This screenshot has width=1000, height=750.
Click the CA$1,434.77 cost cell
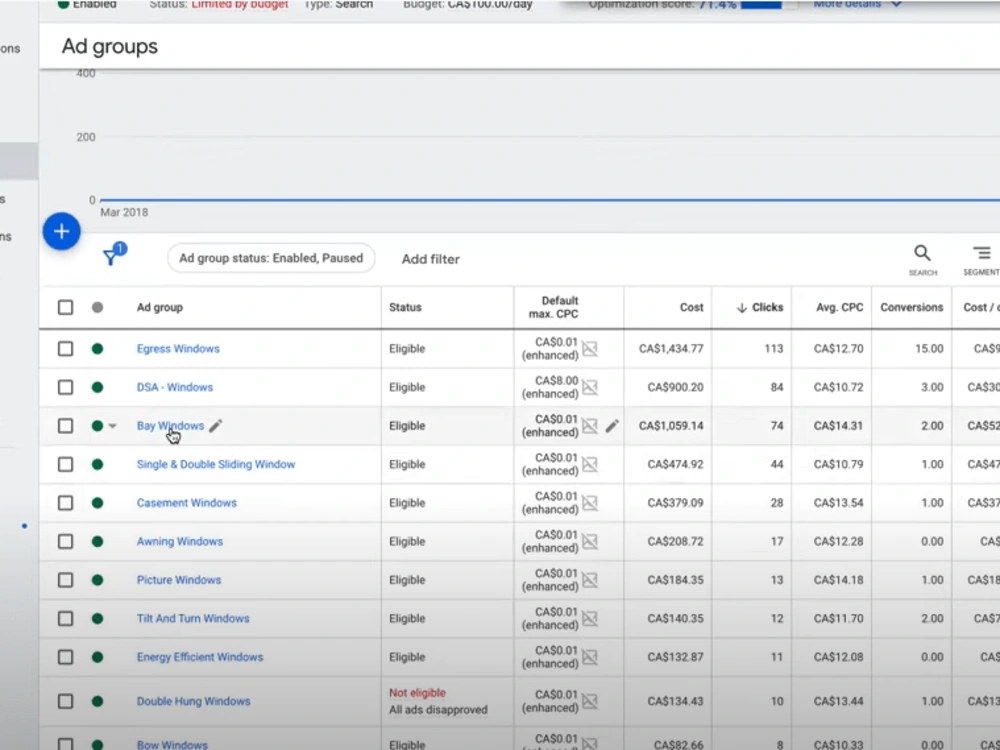(x=671, y=349)
